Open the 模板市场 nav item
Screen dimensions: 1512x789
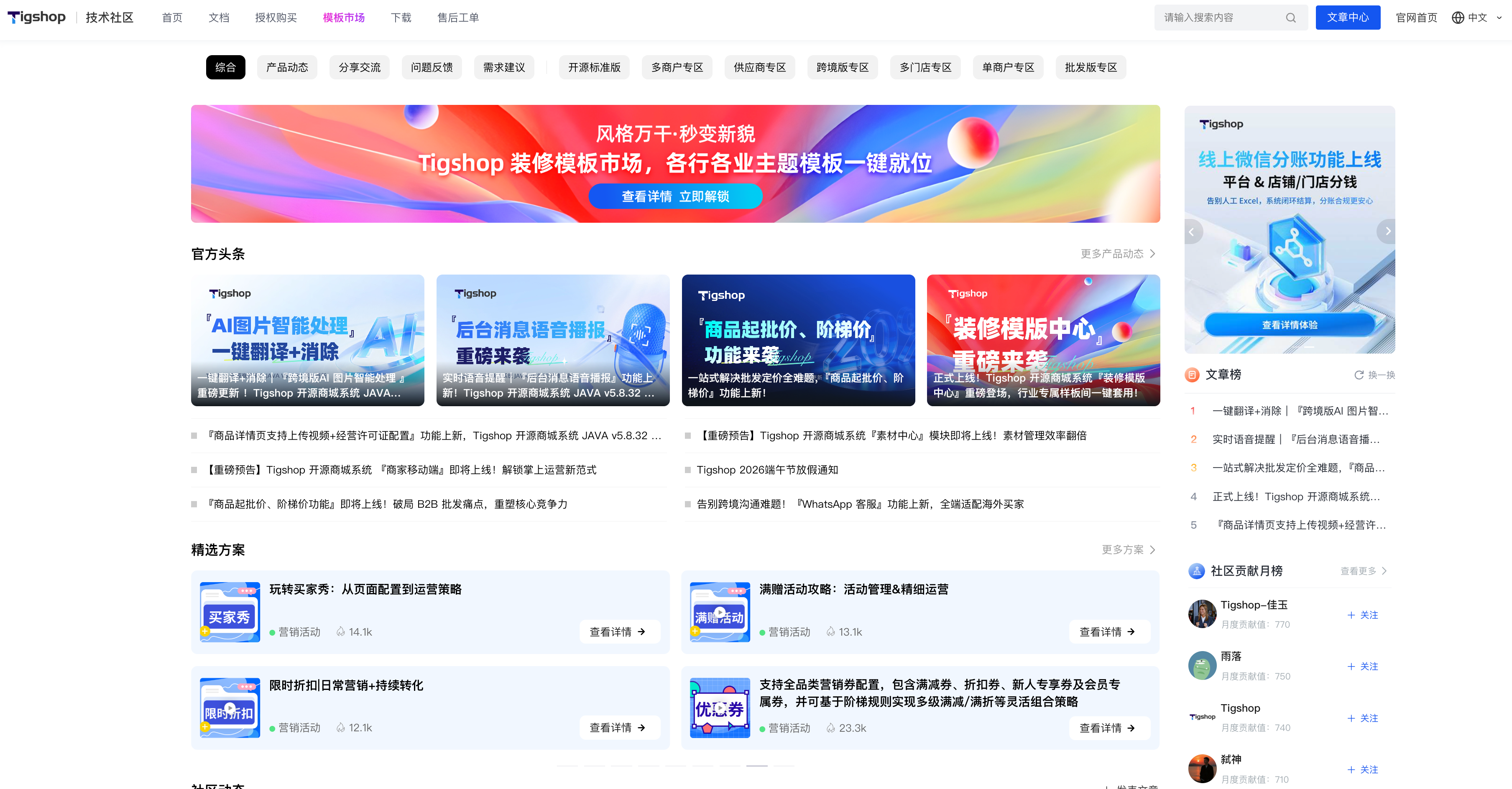(344, 18)
